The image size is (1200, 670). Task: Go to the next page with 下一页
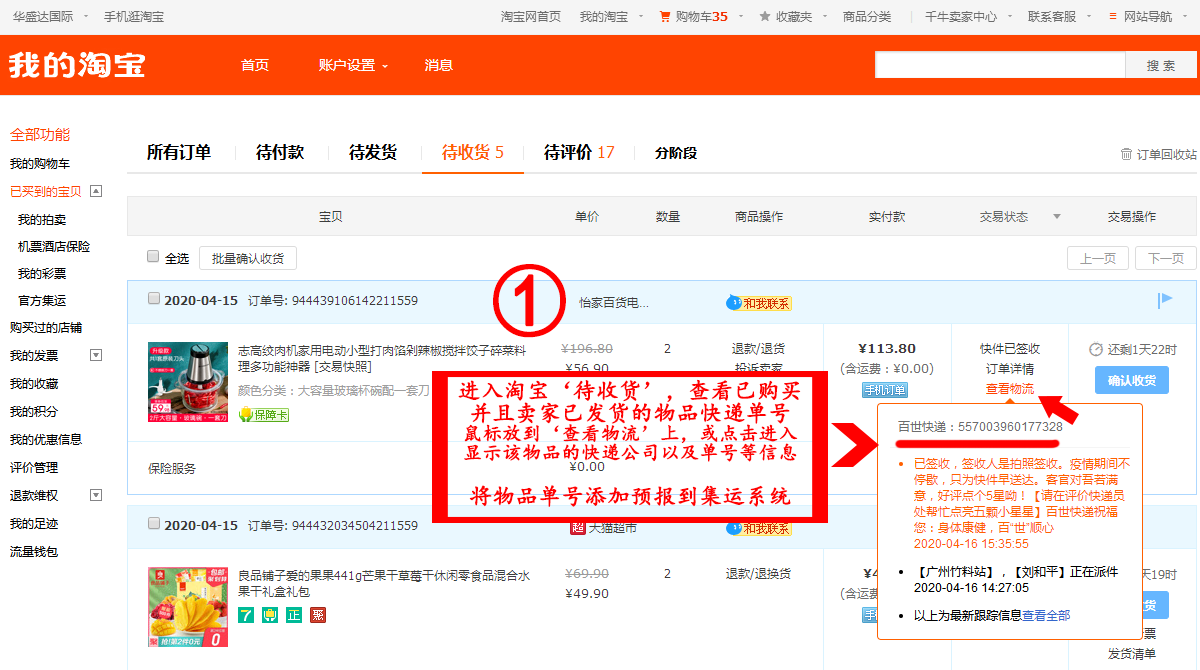(1166, 258)
